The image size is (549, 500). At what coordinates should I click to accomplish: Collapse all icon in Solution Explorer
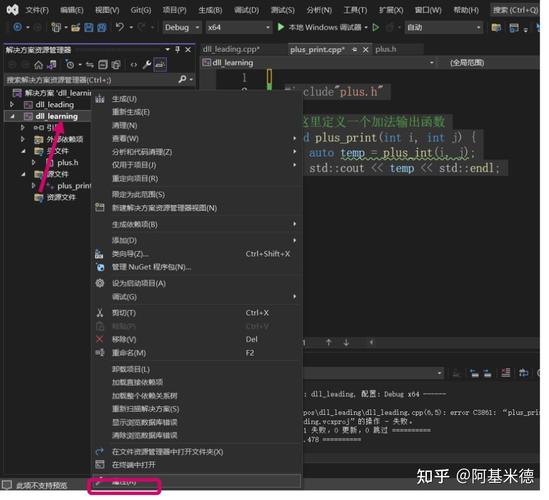coord(103,65)
